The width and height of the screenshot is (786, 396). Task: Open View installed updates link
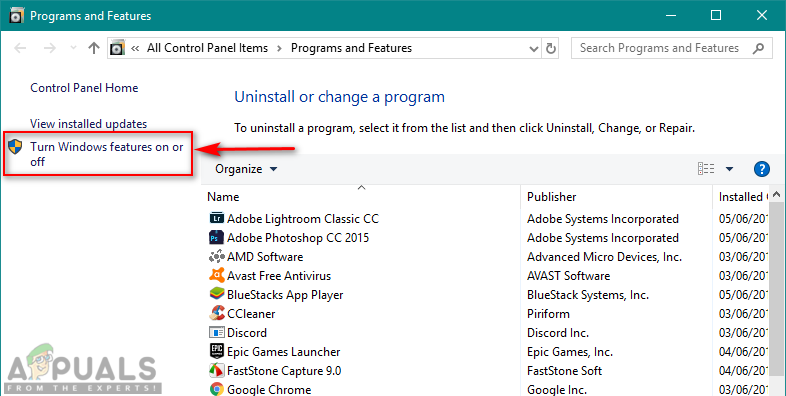coord(88,124)
